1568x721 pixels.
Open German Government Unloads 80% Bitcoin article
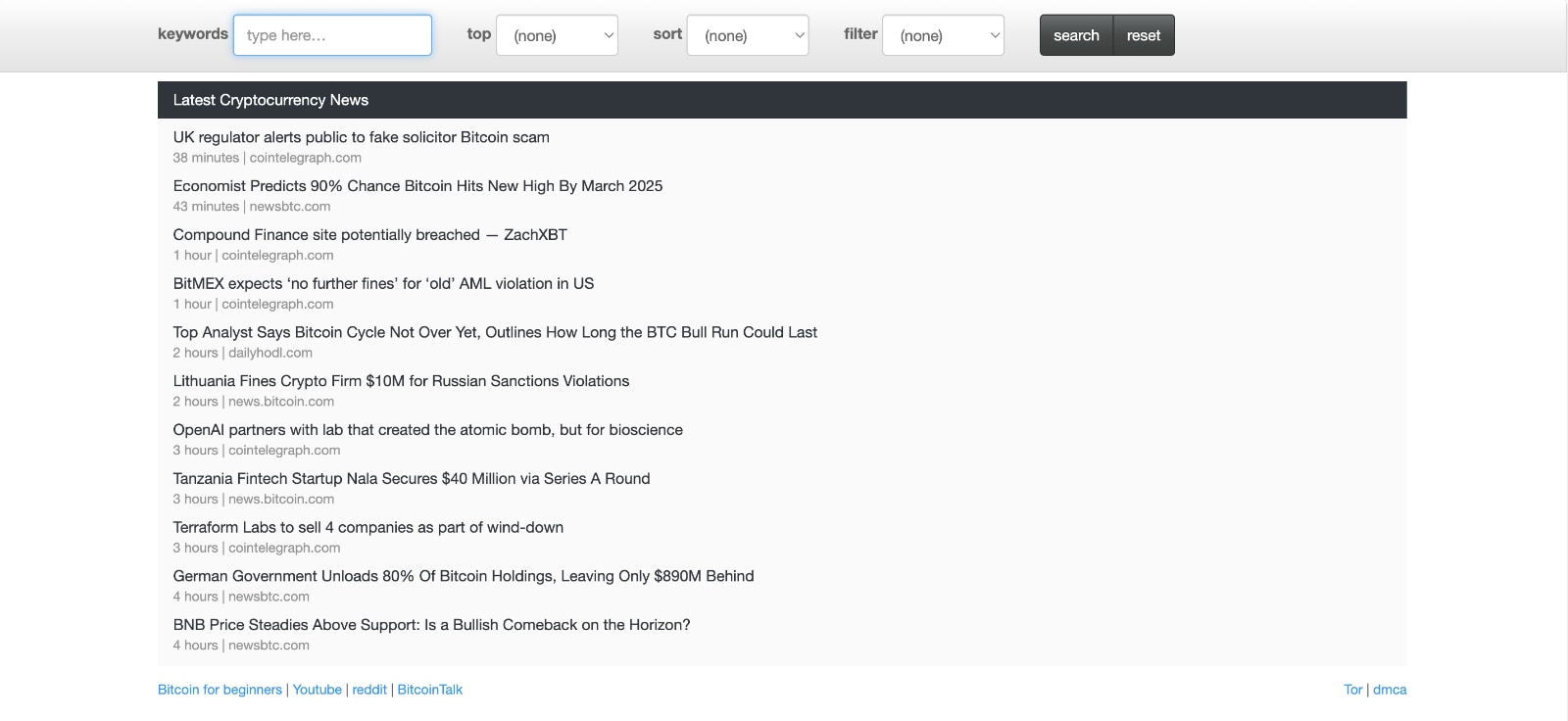[x=464, y=576]
